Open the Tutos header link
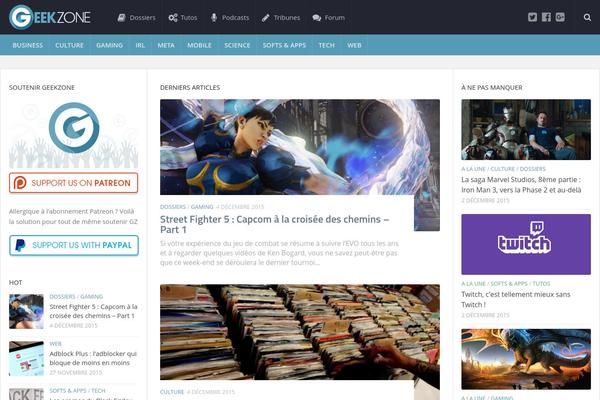Screen dimensions: 600x400 point(183,18)
